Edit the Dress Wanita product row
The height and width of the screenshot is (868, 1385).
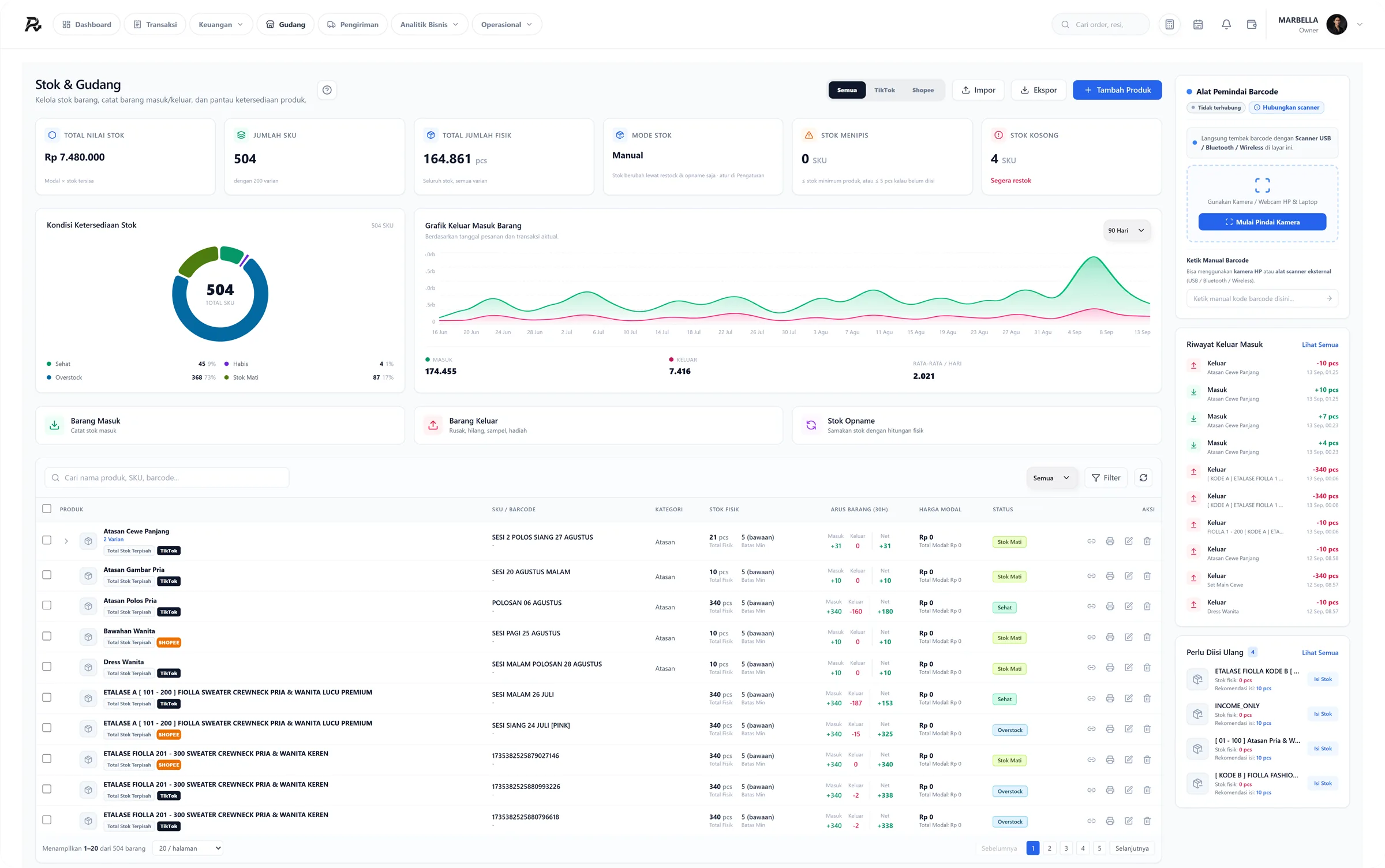click(x=1129, y=668)
